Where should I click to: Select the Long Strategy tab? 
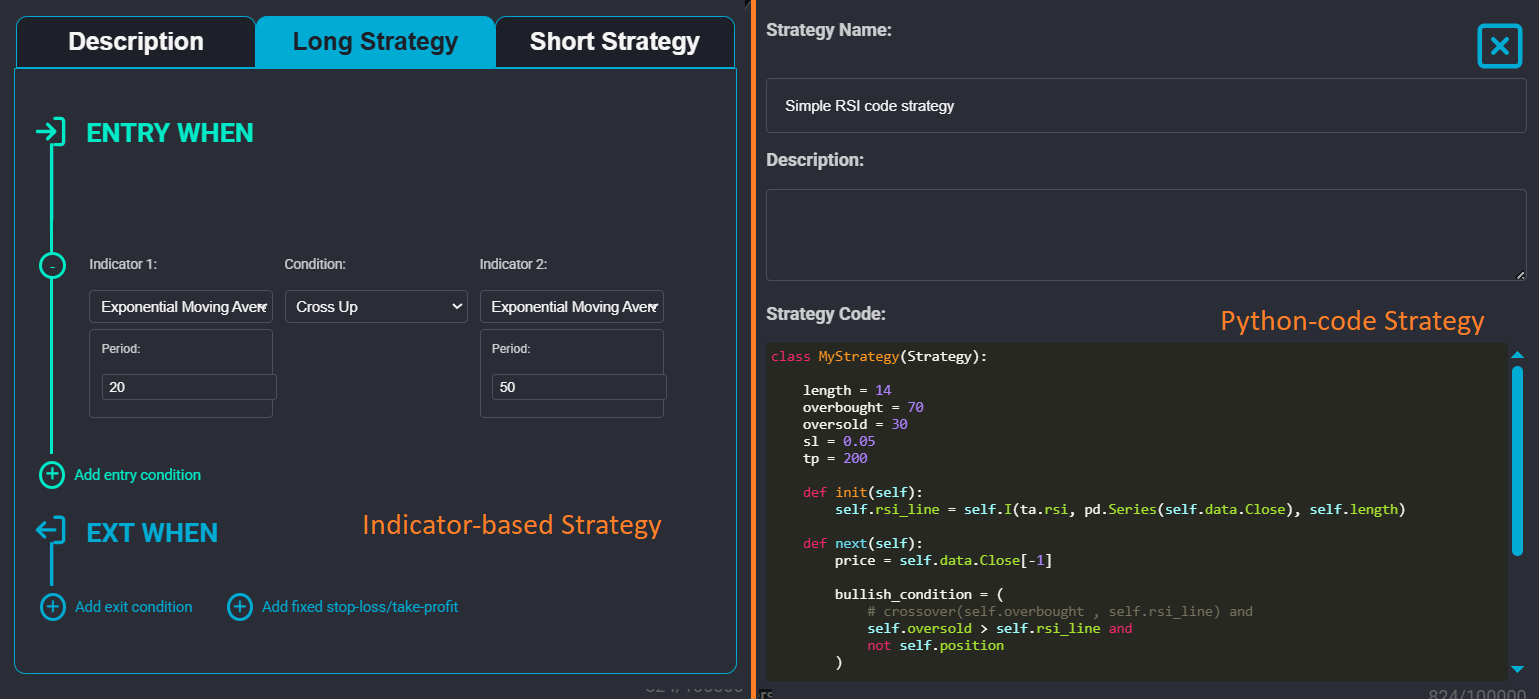click(x=376, y=42)
